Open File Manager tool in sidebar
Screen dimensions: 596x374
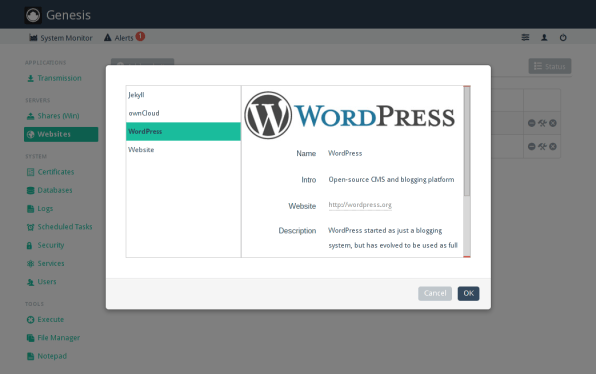[x=54, y=338]
